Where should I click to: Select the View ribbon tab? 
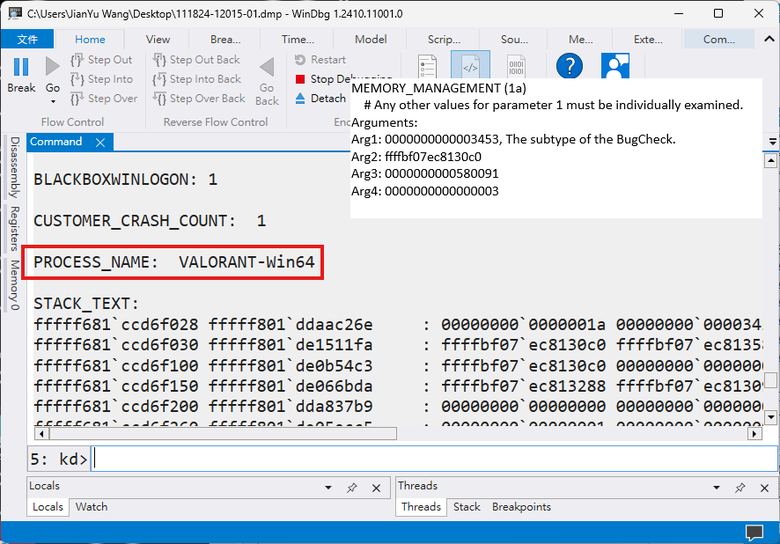158,39
